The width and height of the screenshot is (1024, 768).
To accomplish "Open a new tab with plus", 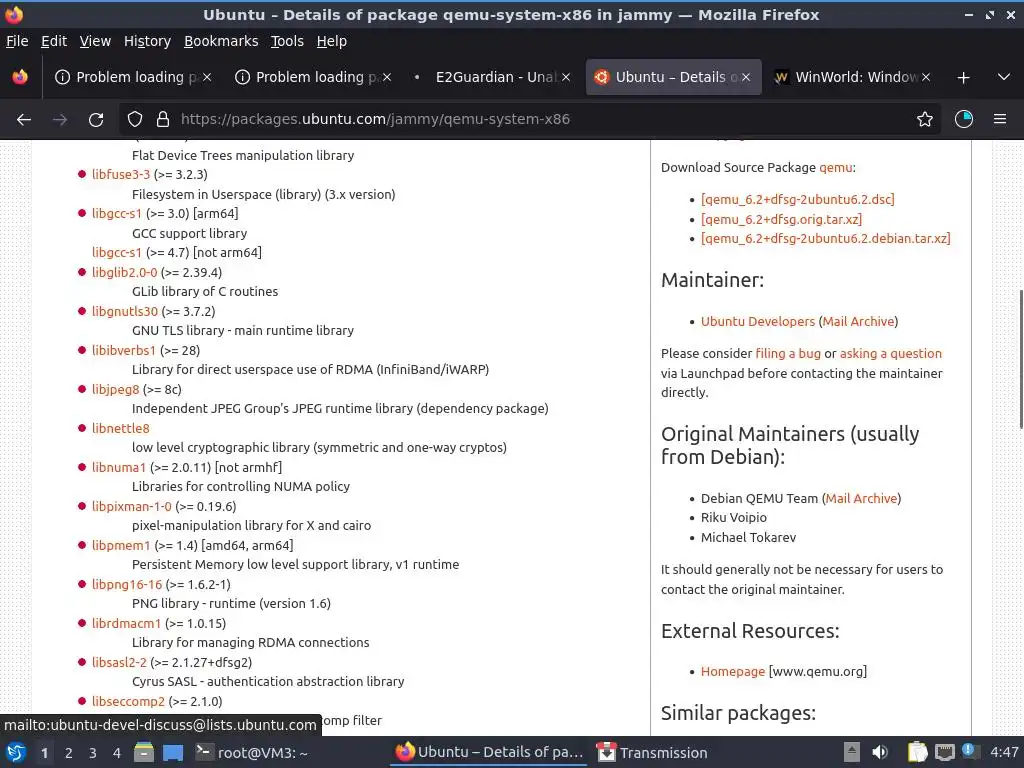I will tap(963, 77).
